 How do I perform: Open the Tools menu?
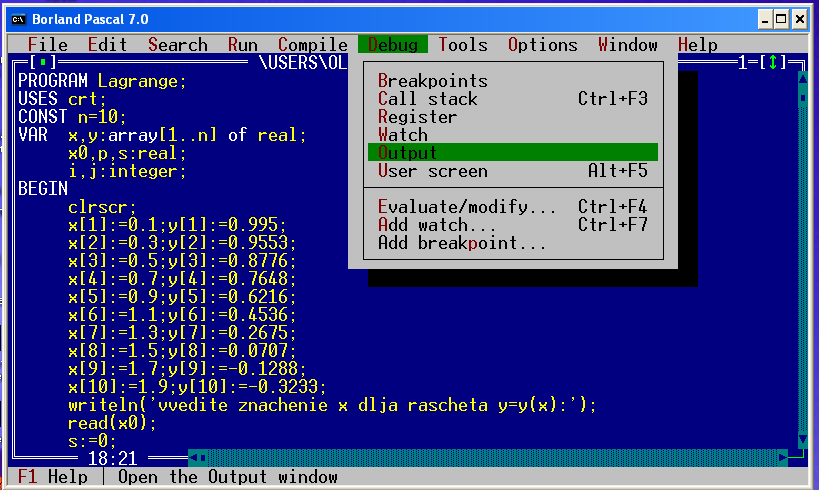click(463, 45)
